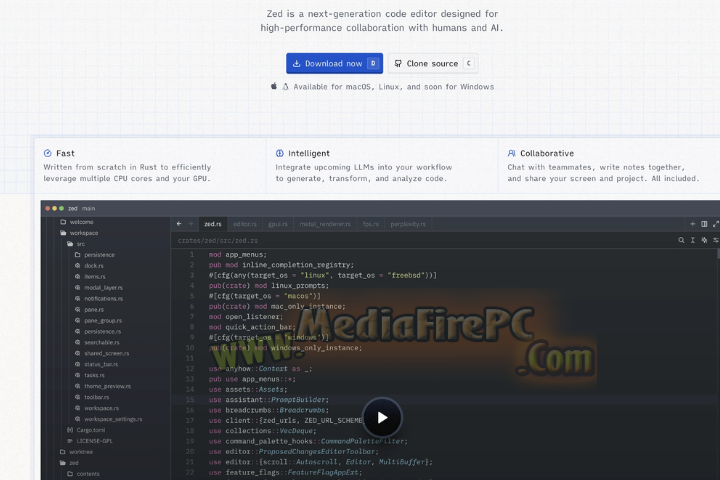
Task: Click the zoom pane expand icon
Action: 715,224
